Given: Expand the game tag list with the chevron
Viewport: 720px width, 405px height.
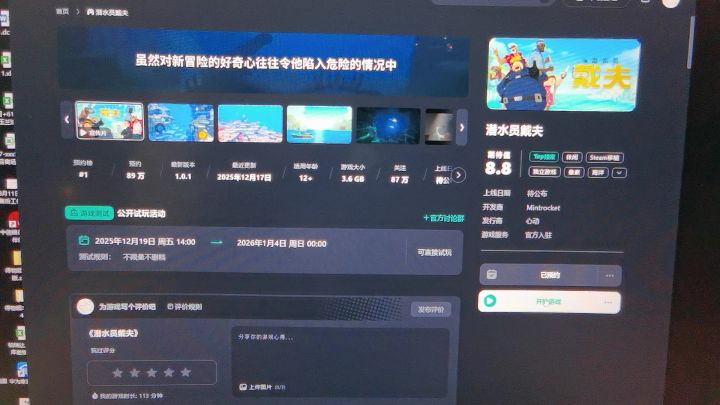Looking at the screenshot, I should 619,173.
